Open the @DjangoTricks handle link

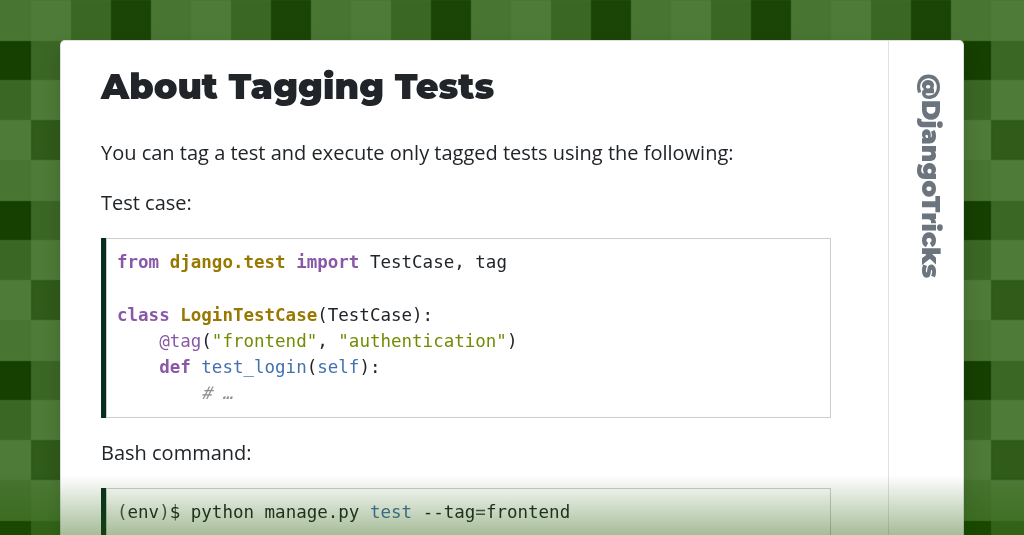(928, 176)
